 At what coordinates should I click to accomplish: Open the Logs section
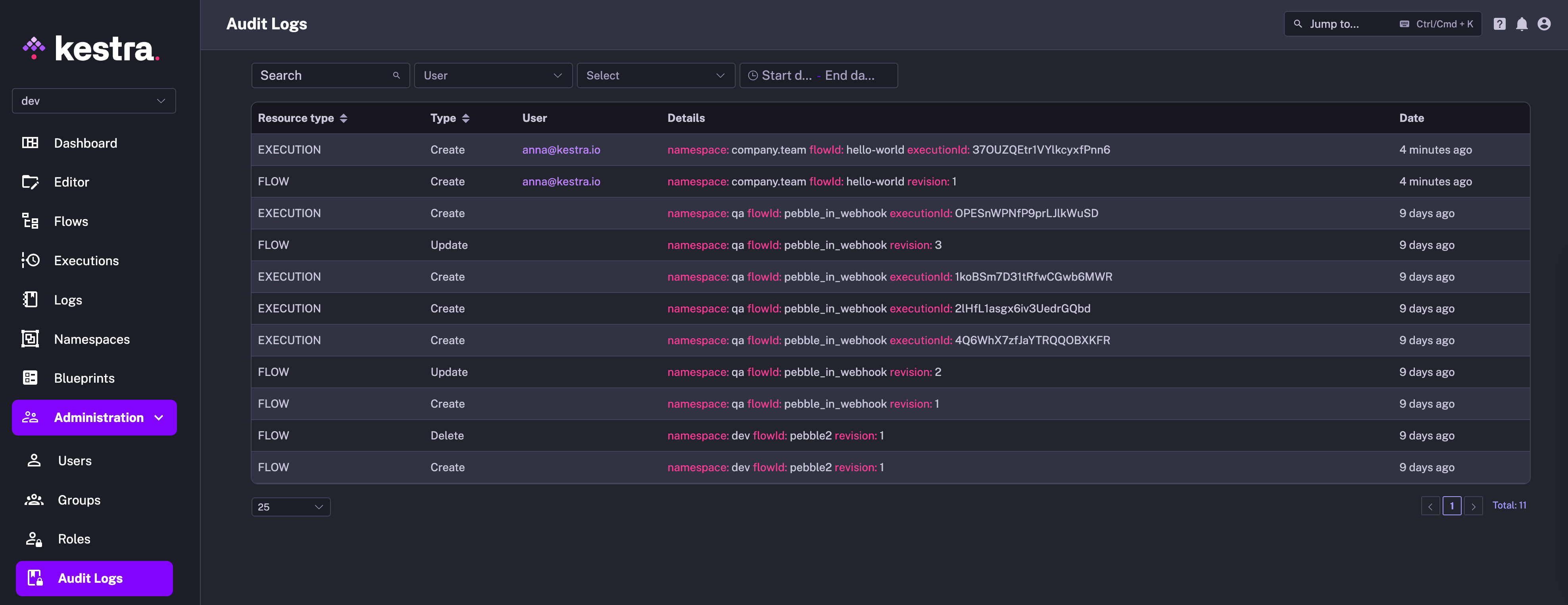point(67,299)
